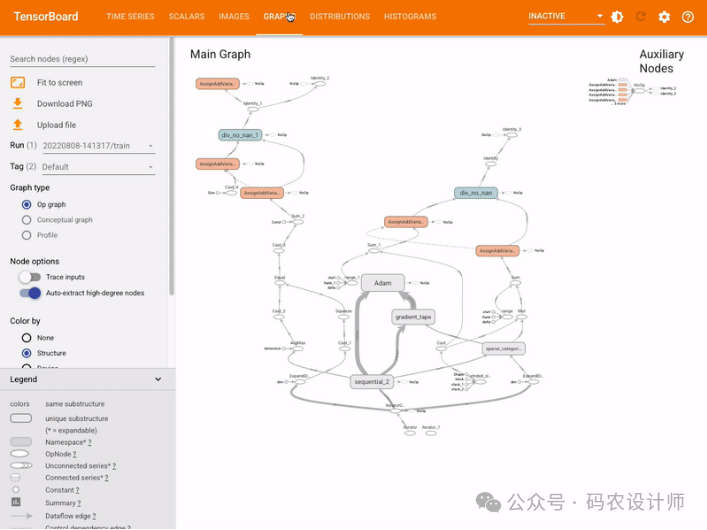Click the Identity_3 op node
Image resolution: width=707 pixels, height=530 pixels.
point(512,135)
